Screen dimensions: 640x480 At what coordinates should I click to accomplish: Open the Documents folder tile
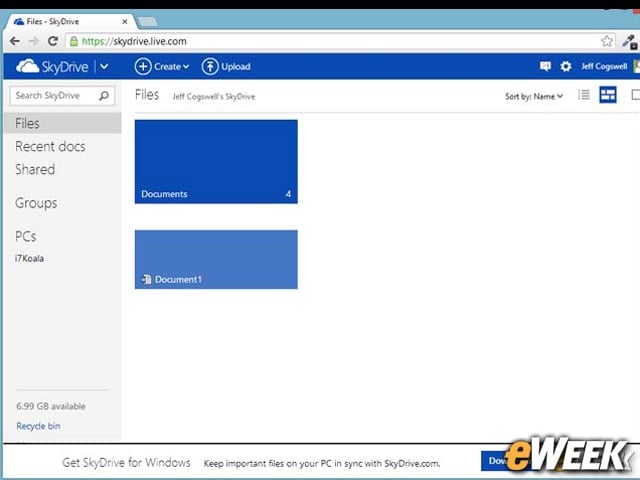pos(216,162)
